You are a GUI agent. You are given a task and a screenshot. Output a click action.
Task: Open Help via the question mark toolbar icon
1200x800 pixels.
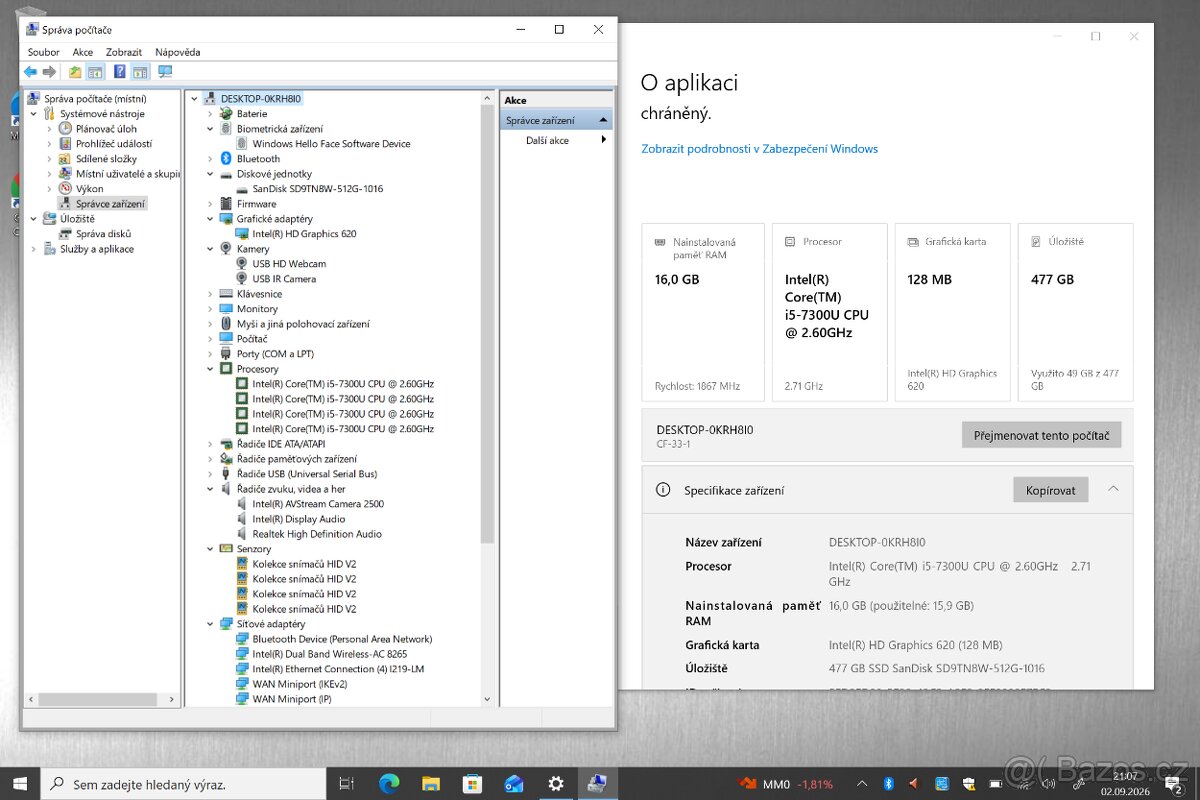coord(120,72)
